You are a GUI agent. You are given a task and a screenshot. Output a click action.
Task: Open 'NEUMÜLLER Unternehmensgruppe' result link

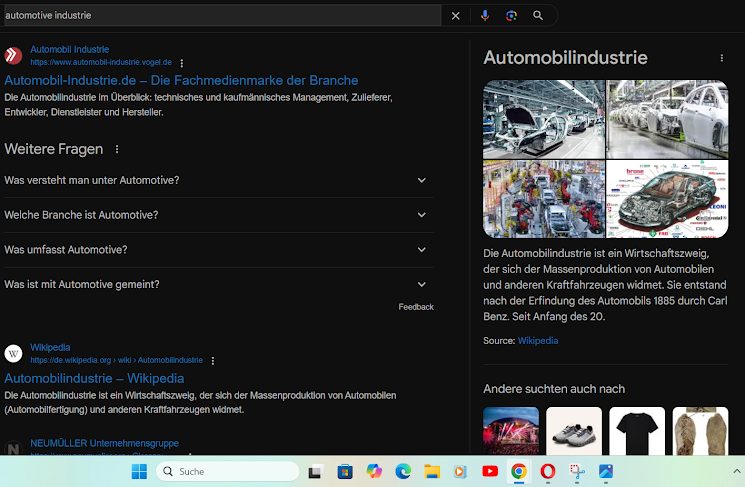pos(105,443)
